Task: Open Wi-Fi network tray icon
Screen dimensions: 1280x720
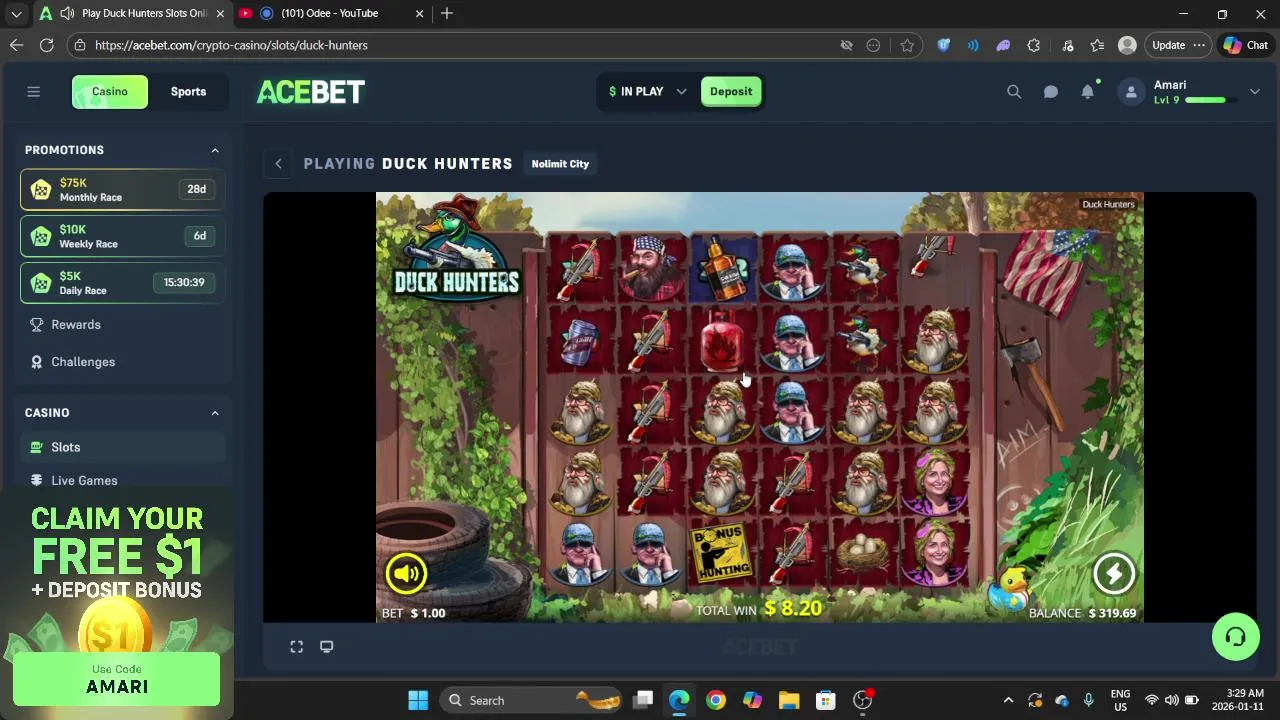Action: coord(1152,700)
